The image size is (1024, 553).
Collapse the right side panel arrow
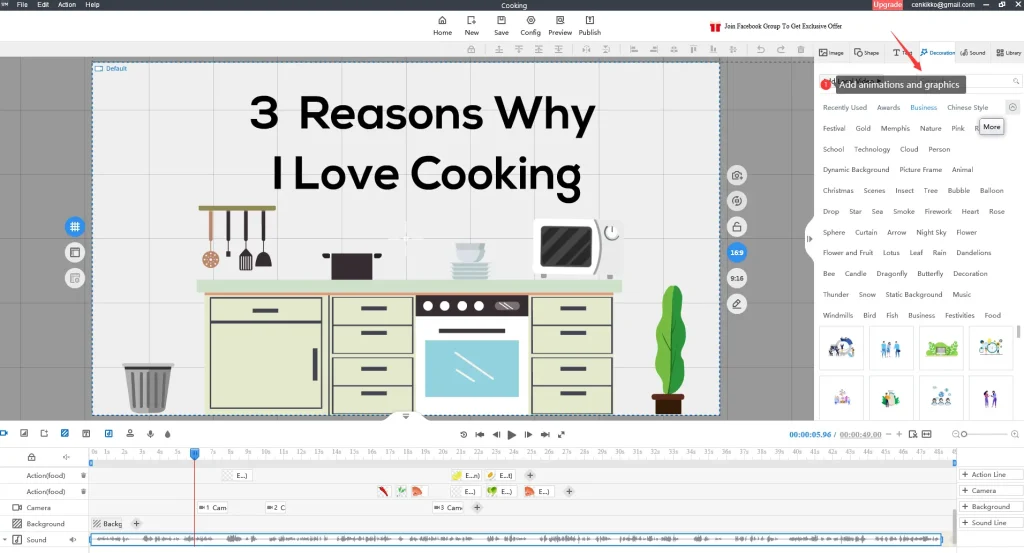(809, 238)
